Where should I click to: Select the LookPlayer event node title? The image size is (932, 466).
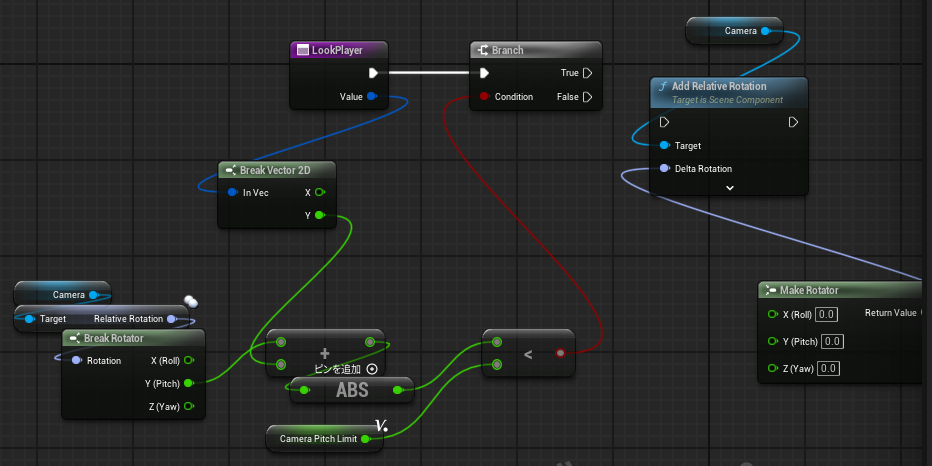coord(337,51)
